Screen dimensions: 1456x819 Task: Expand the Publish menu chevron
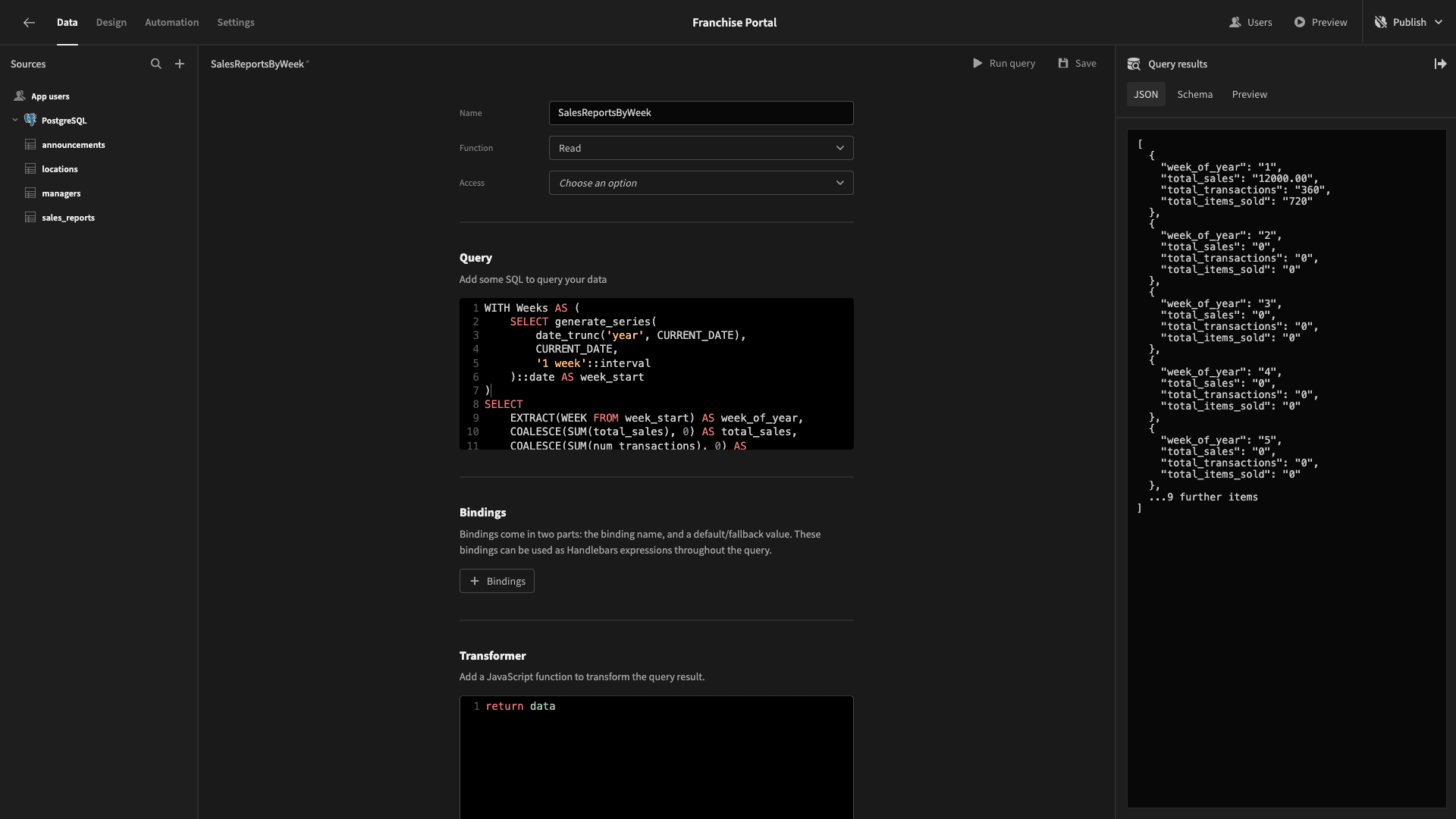(1439, 23)
